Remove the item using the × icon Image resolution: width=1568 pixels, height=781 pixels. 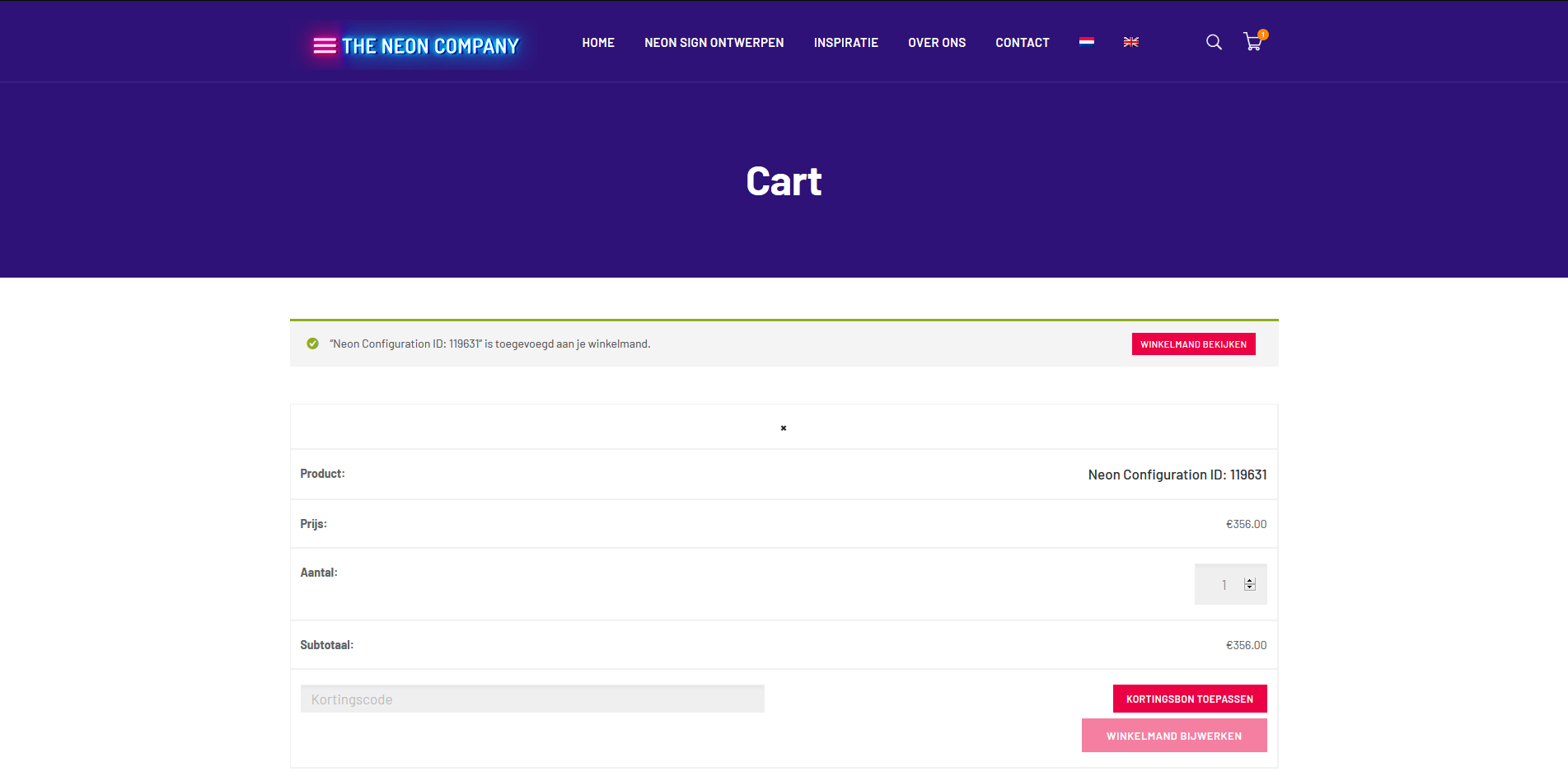click(784, 428)
